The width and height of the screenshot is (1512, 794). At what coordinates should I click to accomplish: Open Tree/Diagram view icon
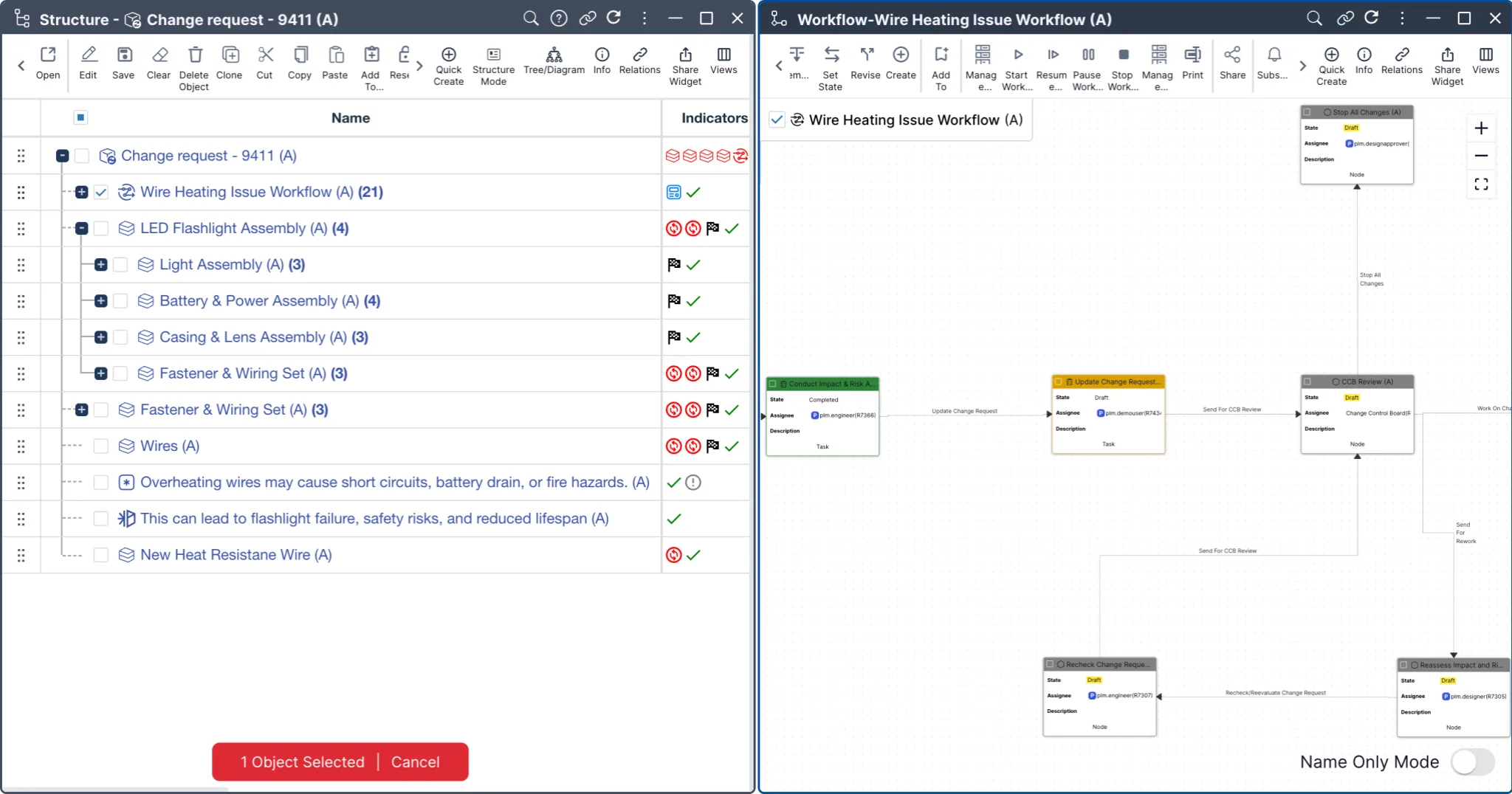(554, 55)
